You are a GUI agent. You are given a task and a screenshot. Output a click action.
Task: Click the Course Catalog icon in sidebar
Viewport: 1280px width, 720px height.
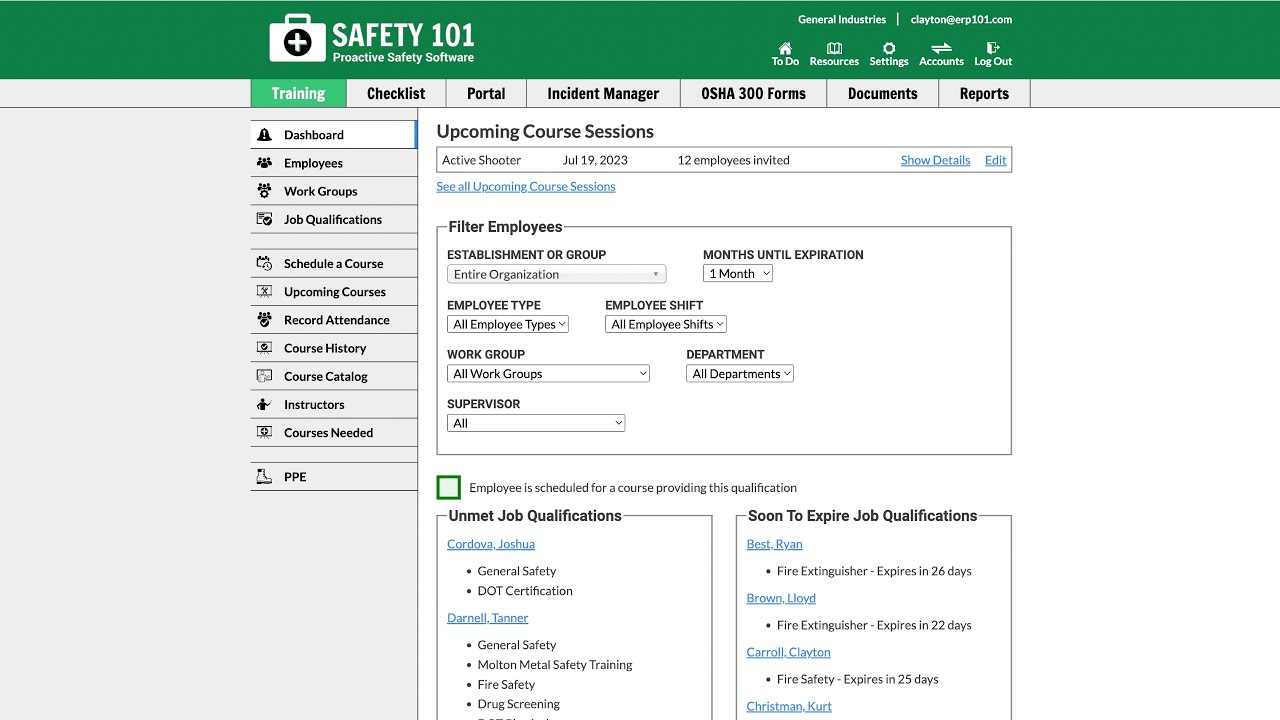264,376
